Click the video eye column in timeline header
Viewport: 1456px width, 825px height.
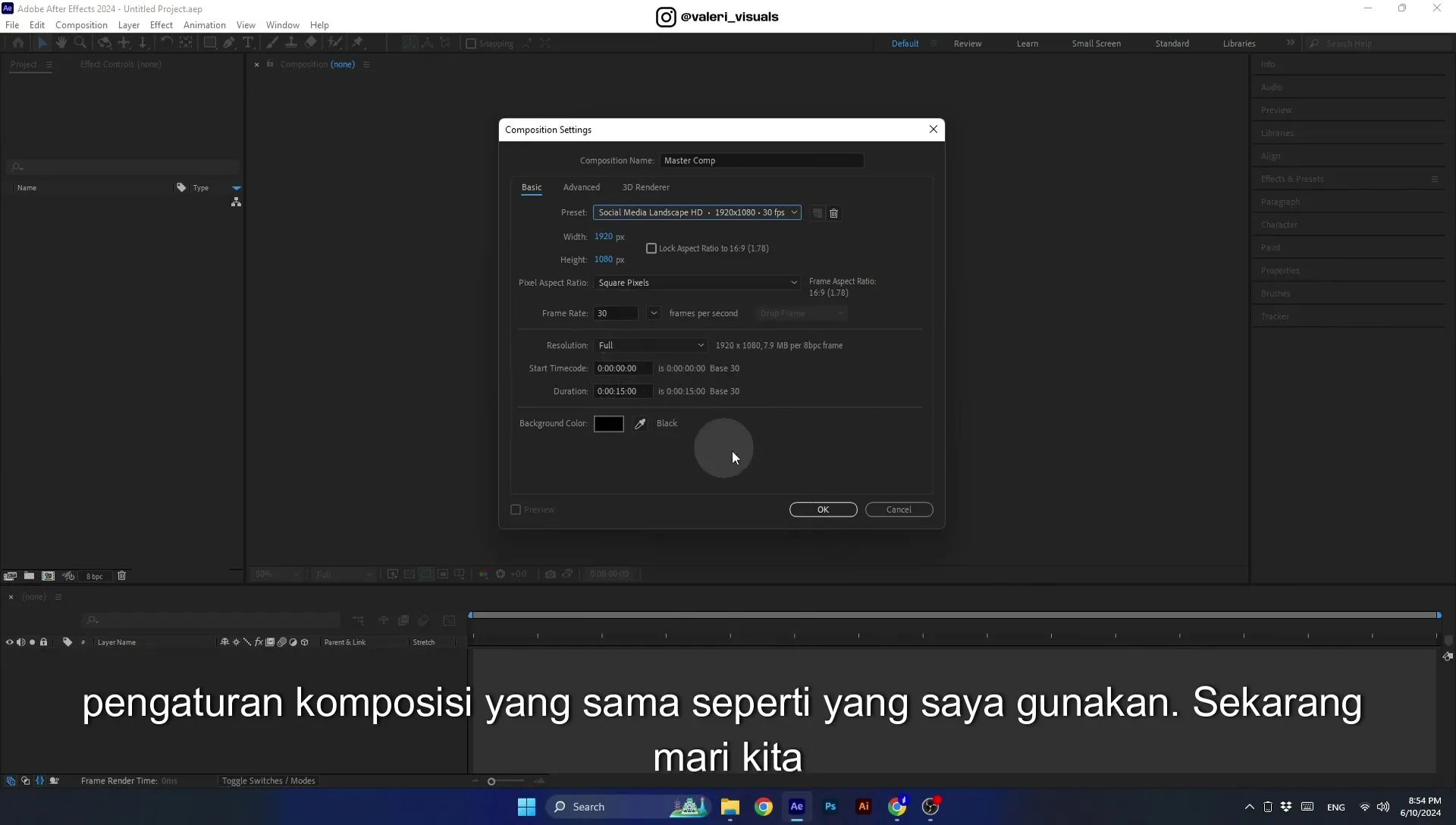click(9, 642)
